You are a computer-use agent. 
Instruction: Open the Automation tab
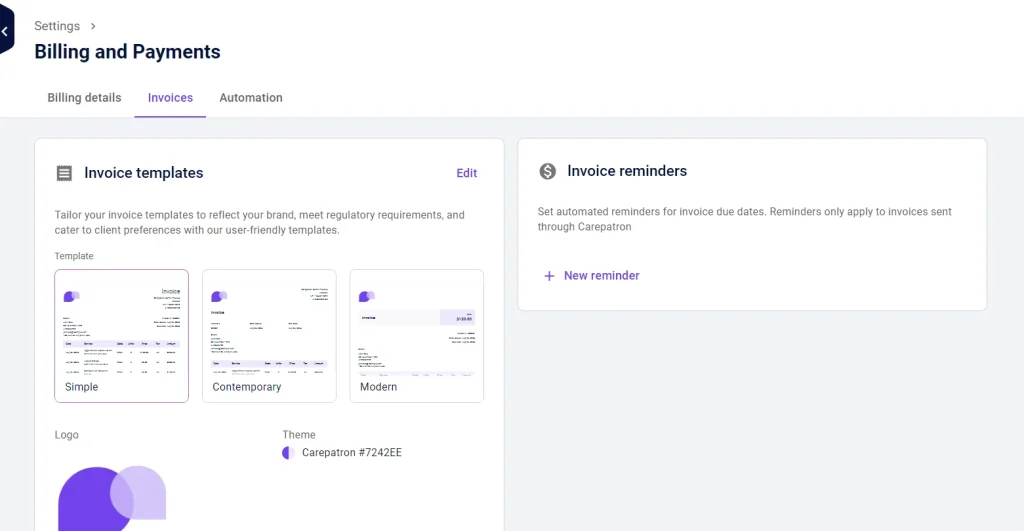pyautogui.click(x=251, y=98)
